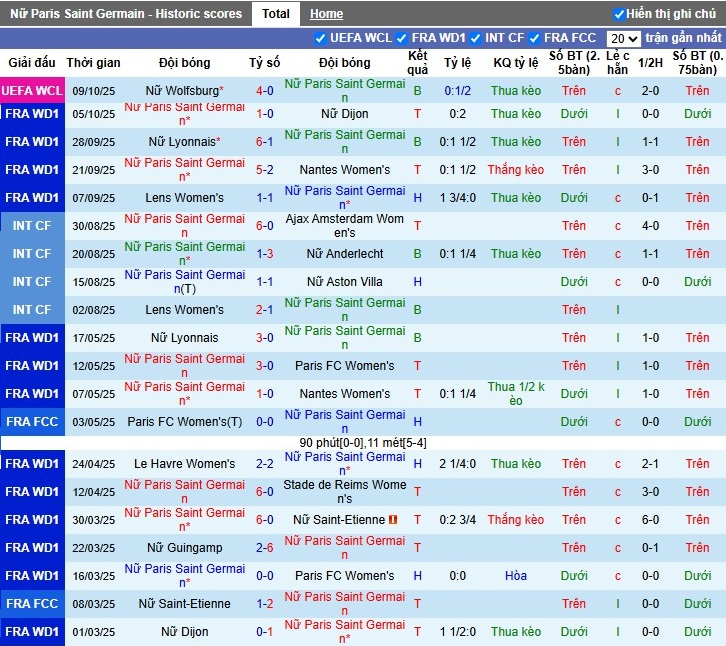Select the Total tab

(x=276, y=14)
